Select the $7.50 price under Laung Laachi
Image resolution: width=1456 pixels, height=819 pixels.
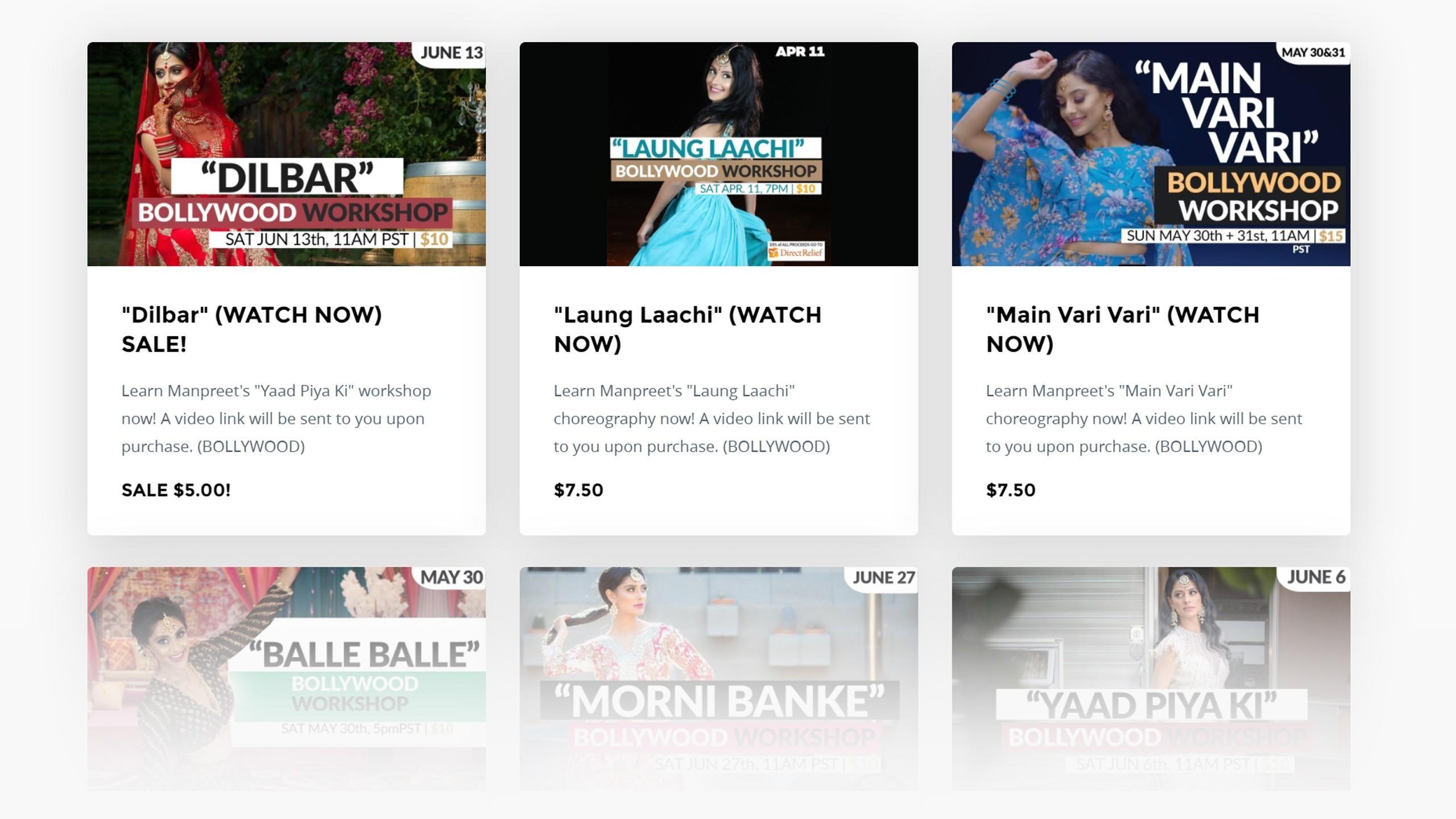click(578, 490)
